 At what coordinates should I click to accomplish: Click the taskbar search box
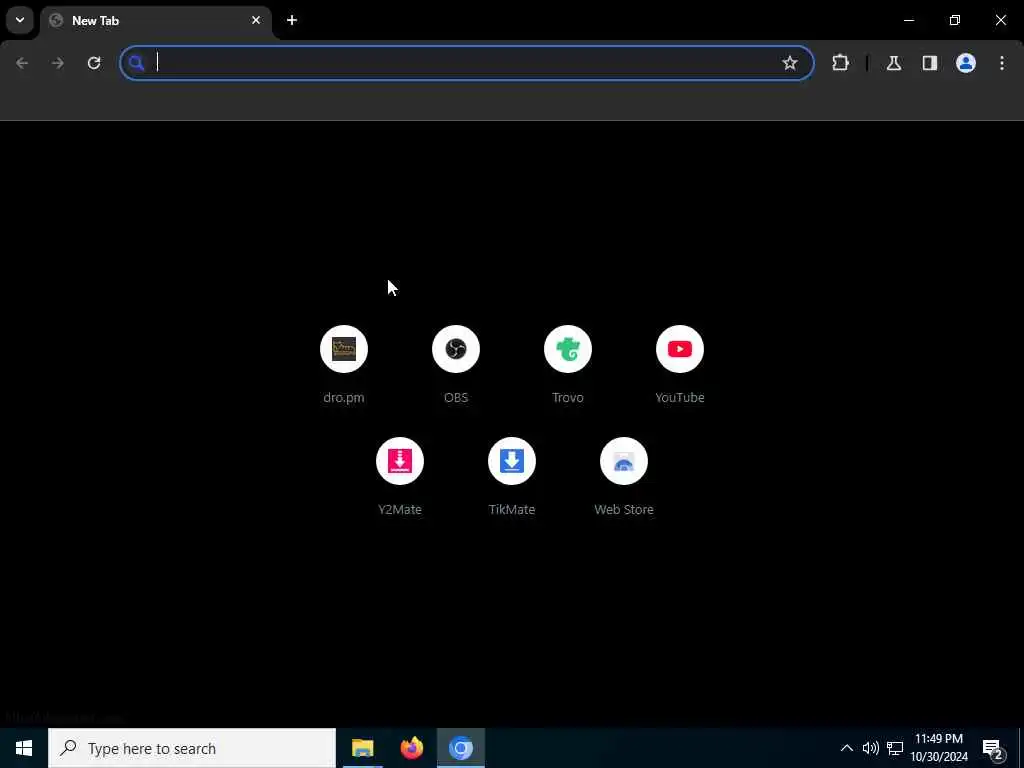point(192,748)
